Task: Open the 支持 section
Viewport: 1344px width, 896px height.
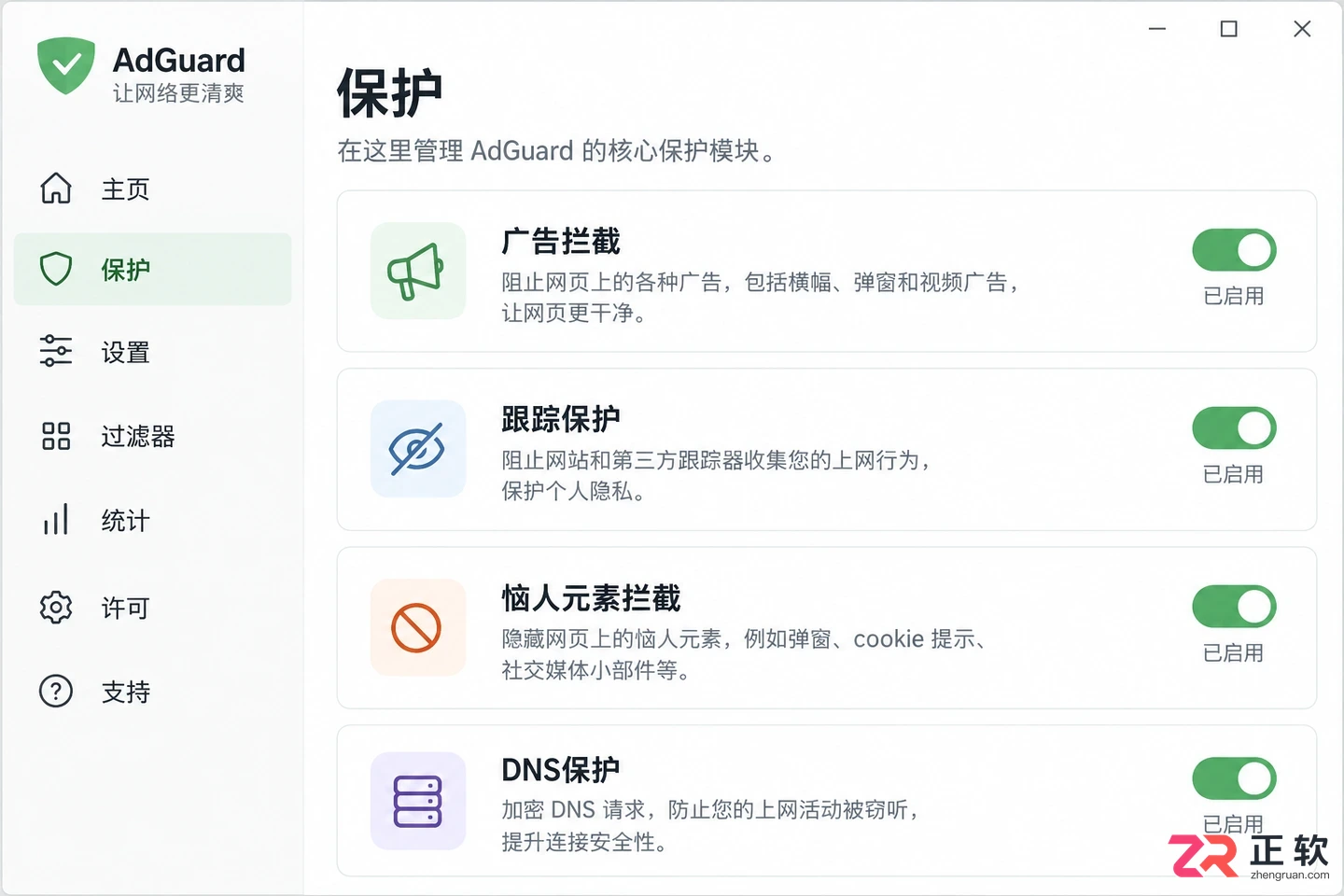Action: click(x=153, y=692)
